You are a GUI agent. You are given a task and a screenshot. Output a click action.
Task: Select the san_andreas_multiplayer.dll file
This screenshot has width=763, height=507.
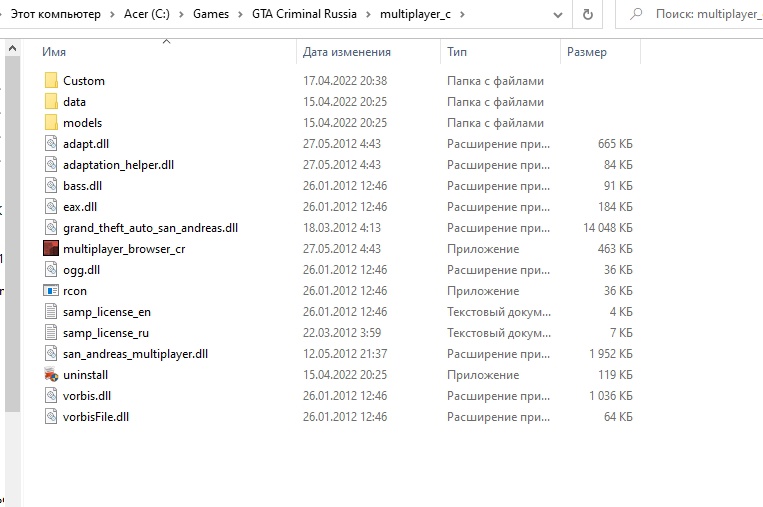point(135,354)
